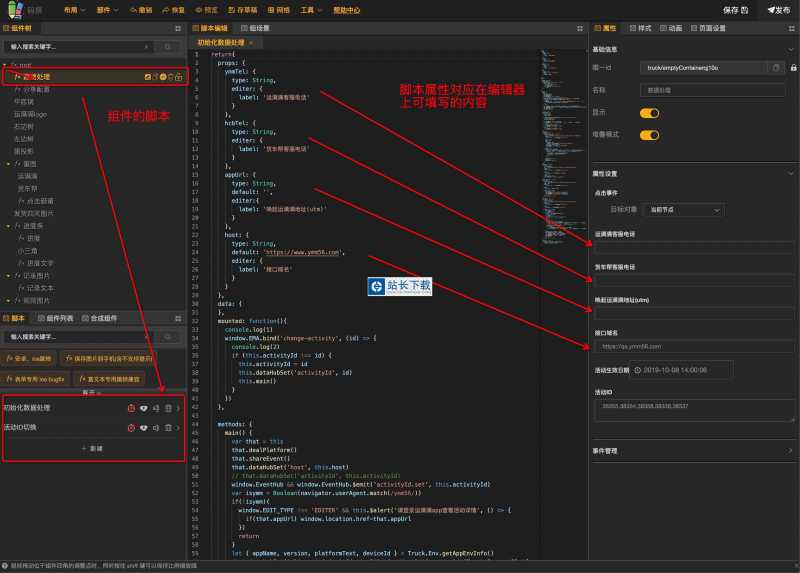
Task: Toggle the eye icon on 初始化数据处理 script
Action: pyautogui.click(x=143, y=408)
